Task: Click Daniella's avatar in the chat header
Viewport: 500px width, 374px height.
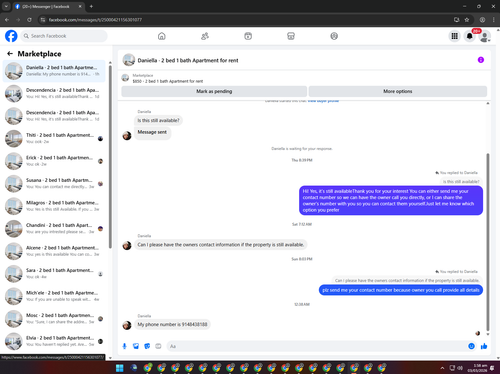Action: pos(129,60)
